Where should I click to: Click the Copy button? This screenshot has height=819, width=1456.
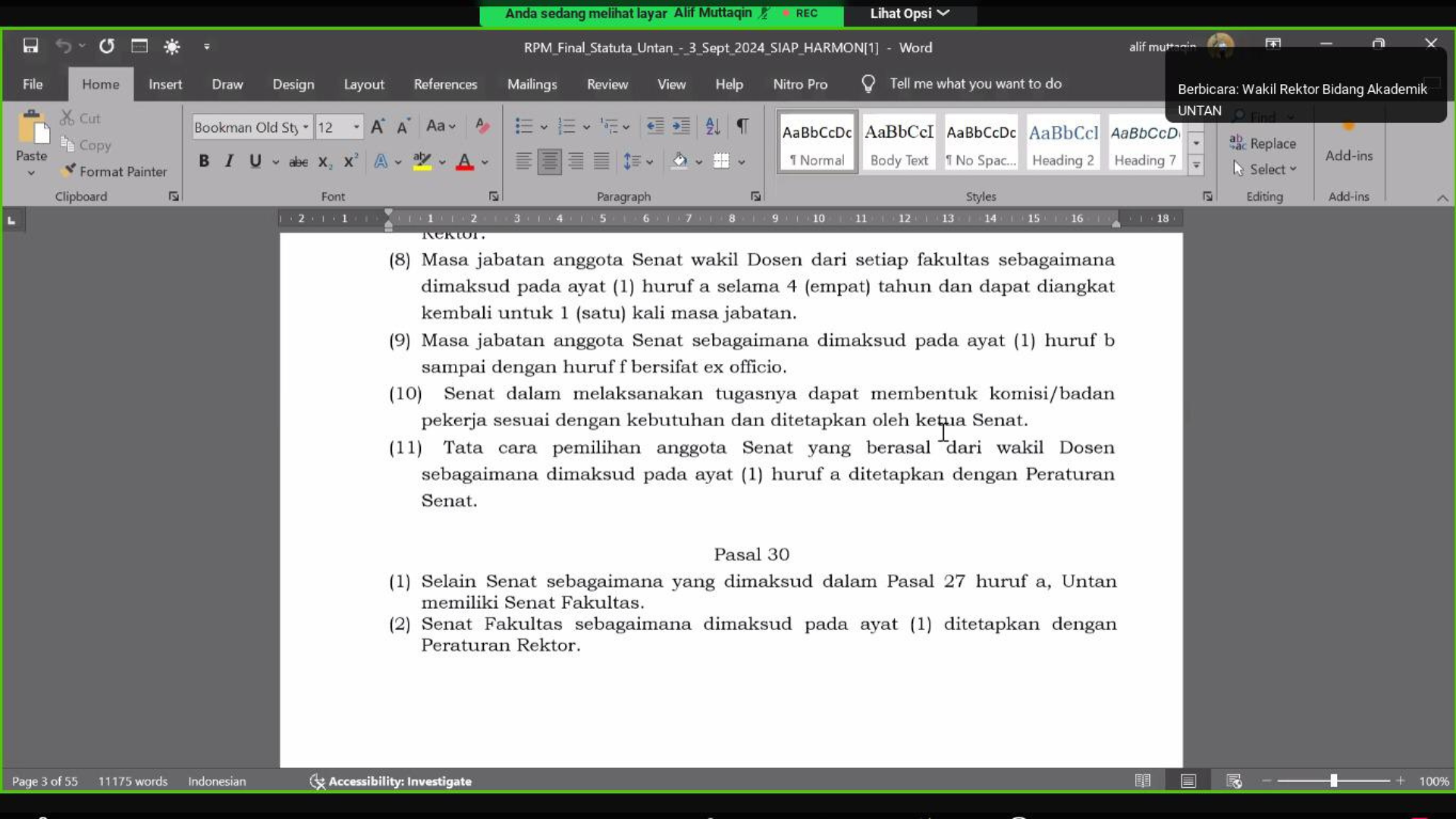86,145
